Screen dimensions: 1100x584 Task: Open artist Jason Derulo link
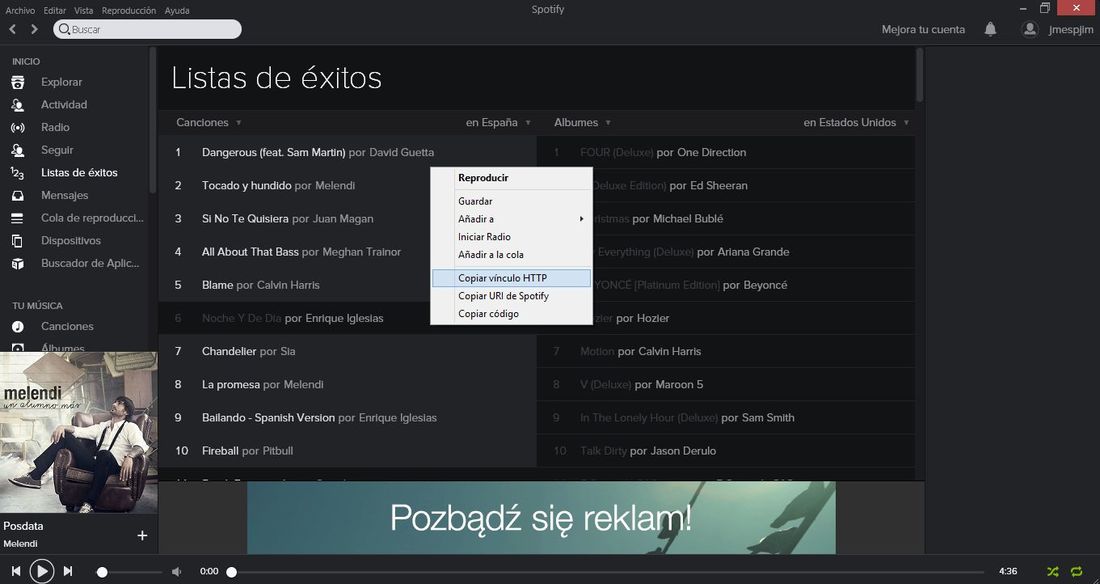(x=681, y=451)
